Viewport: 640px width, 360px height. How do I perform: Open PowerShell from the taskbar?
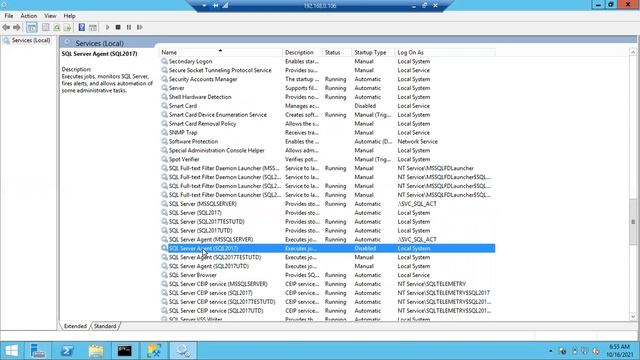point(67,351)
